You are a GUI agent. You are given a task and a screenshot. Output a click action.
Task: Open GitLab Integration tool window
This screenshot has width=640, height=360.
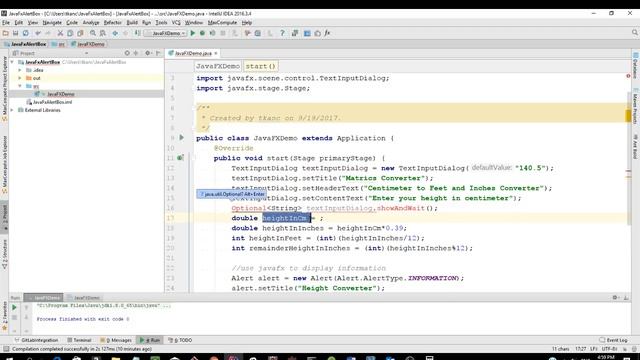(x=36, y=340)
